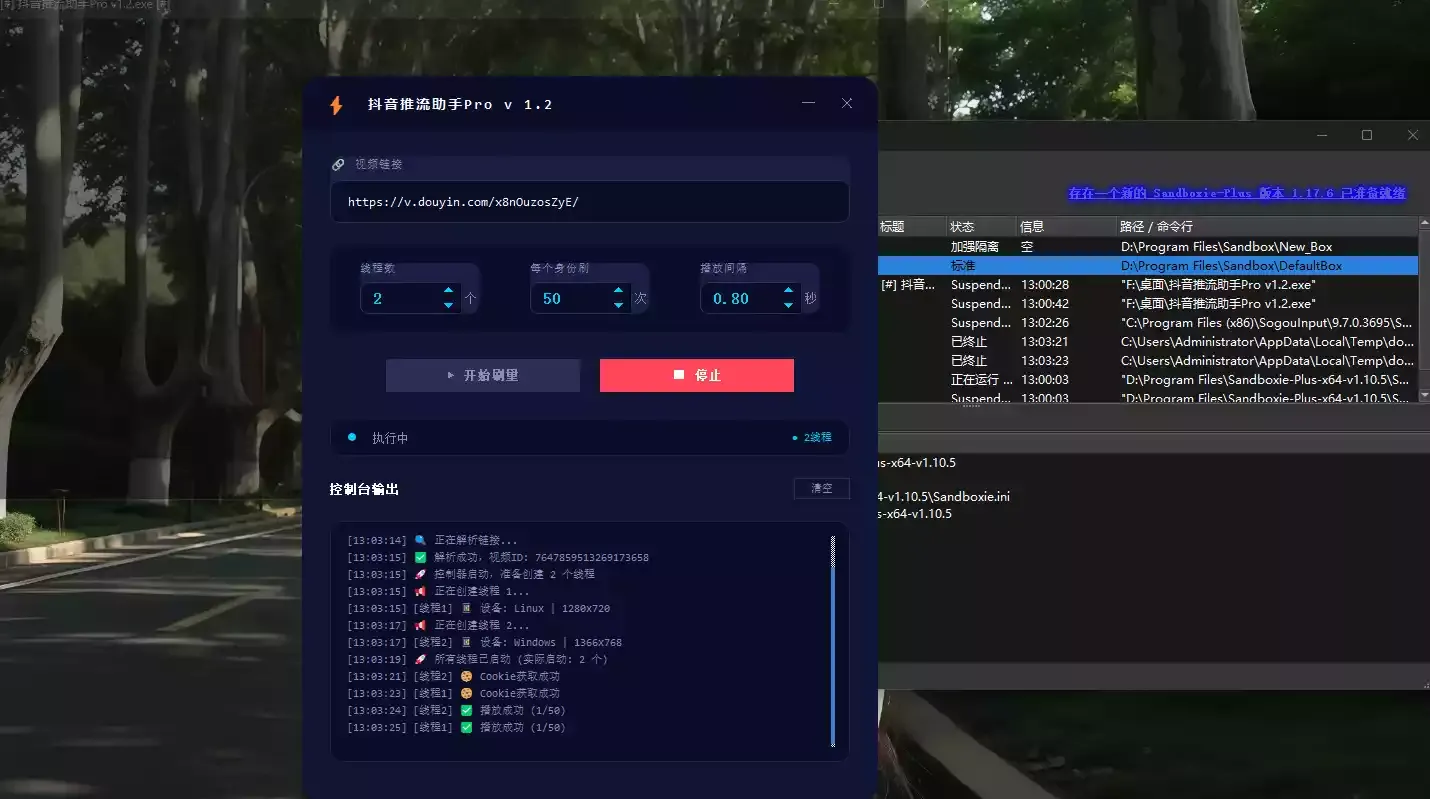Click the thread count field showing 2

point(400,298)
